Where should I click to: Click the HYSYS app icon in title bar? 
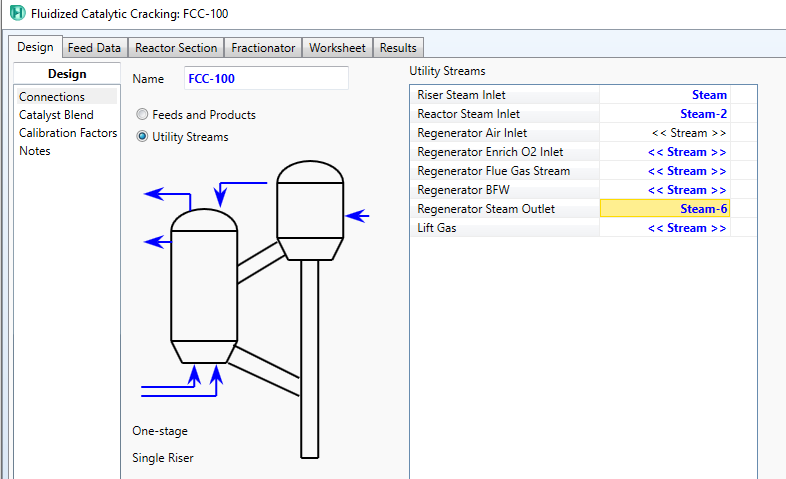(x=17, y=13)
